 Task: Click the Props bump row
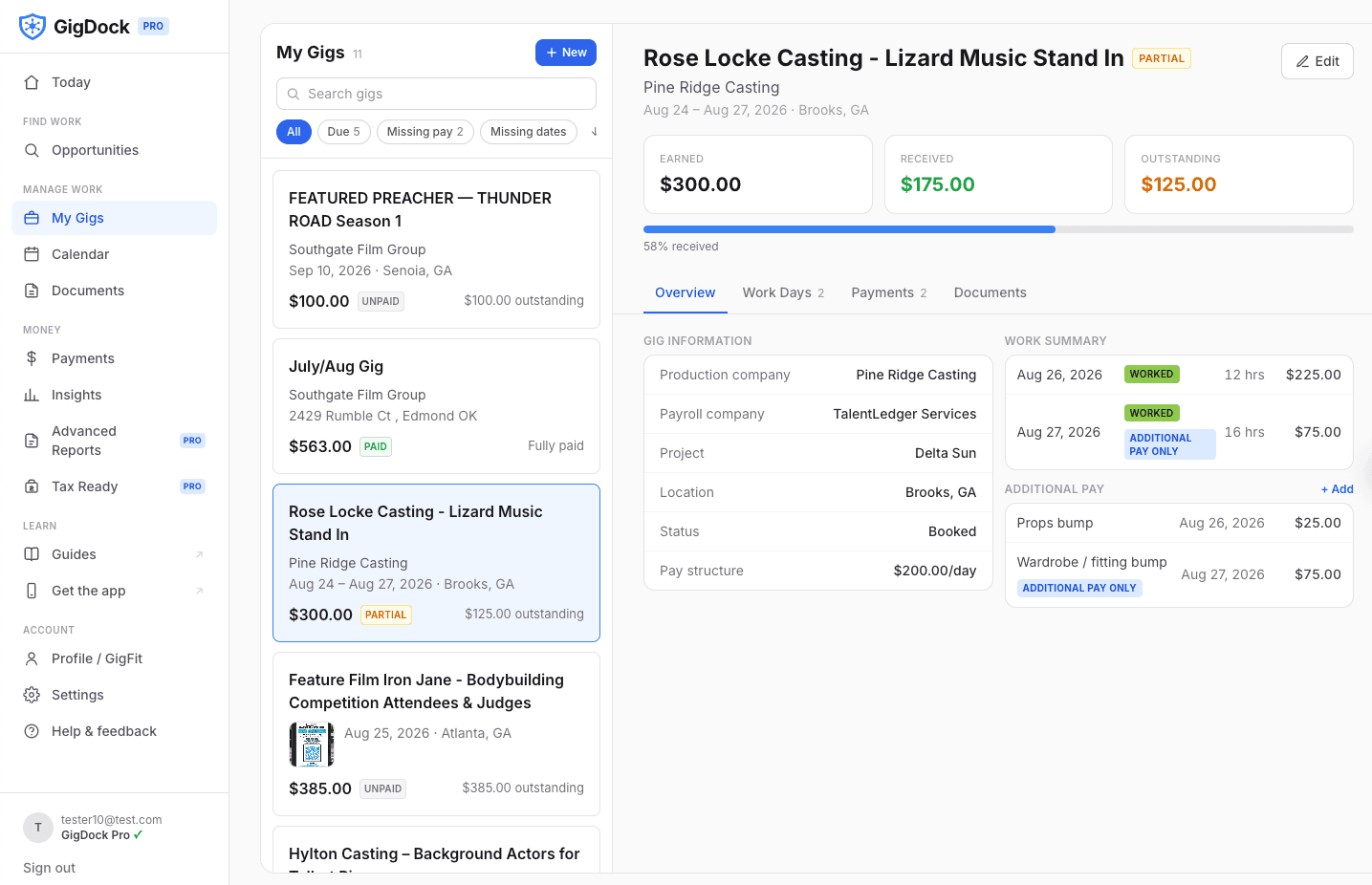point(1179,523)
